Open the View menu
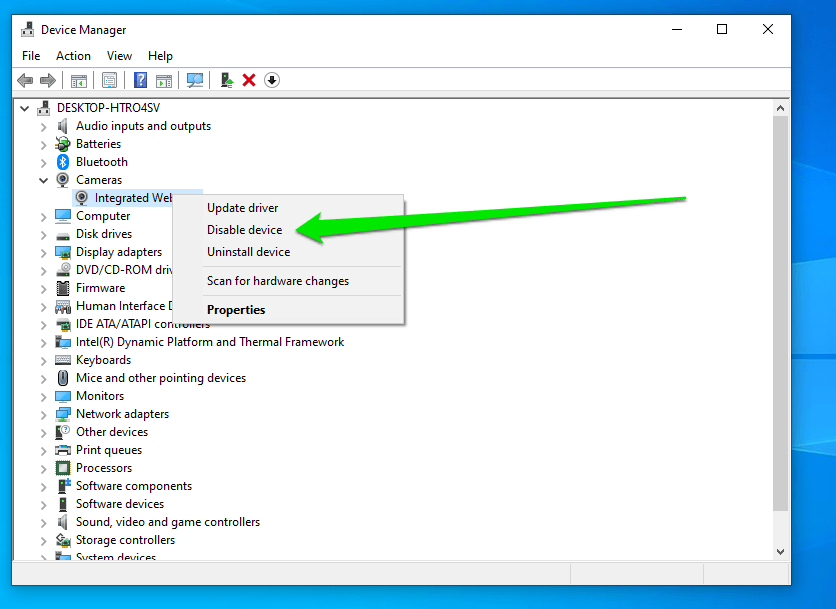Image resolution: width=836 pixels, height=609 pixels. pyautogui.click(x=119, y=56)
